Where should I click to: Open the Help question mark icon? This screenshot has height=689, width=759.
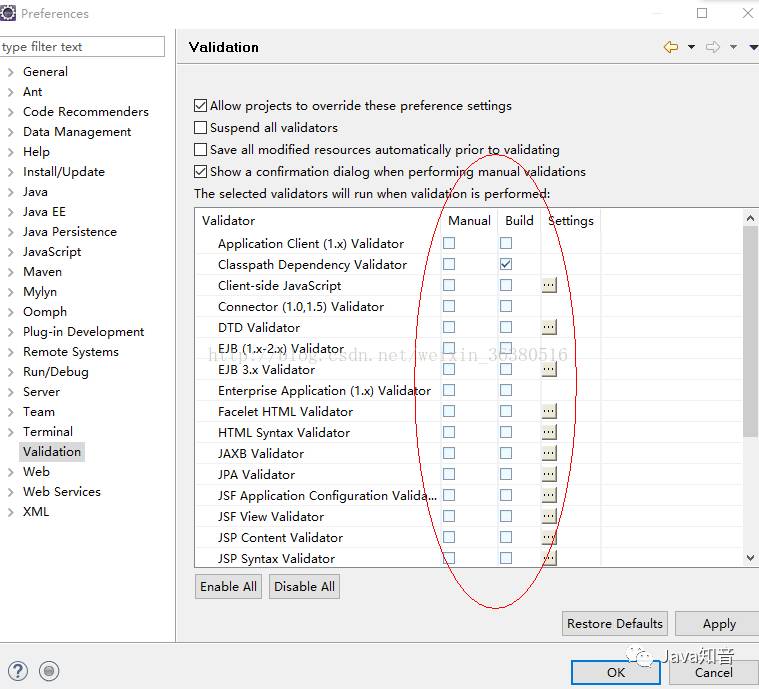pos(17,671)
